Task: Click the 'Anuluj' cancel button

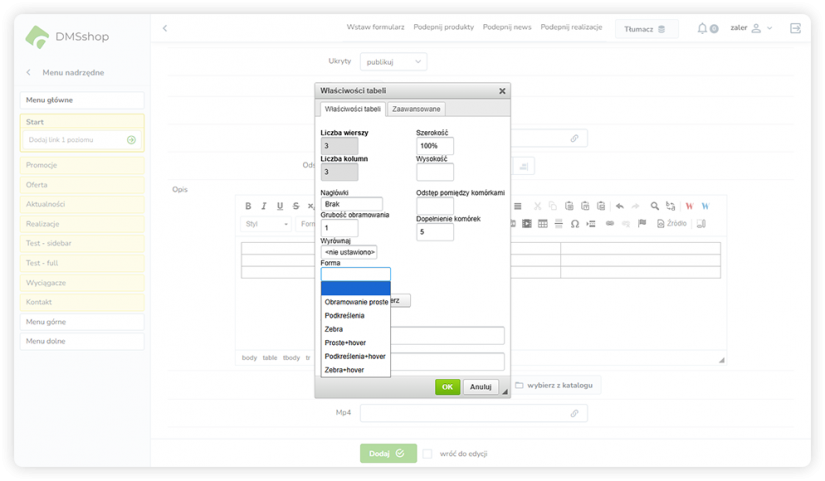Action: (x=480, y=387)
